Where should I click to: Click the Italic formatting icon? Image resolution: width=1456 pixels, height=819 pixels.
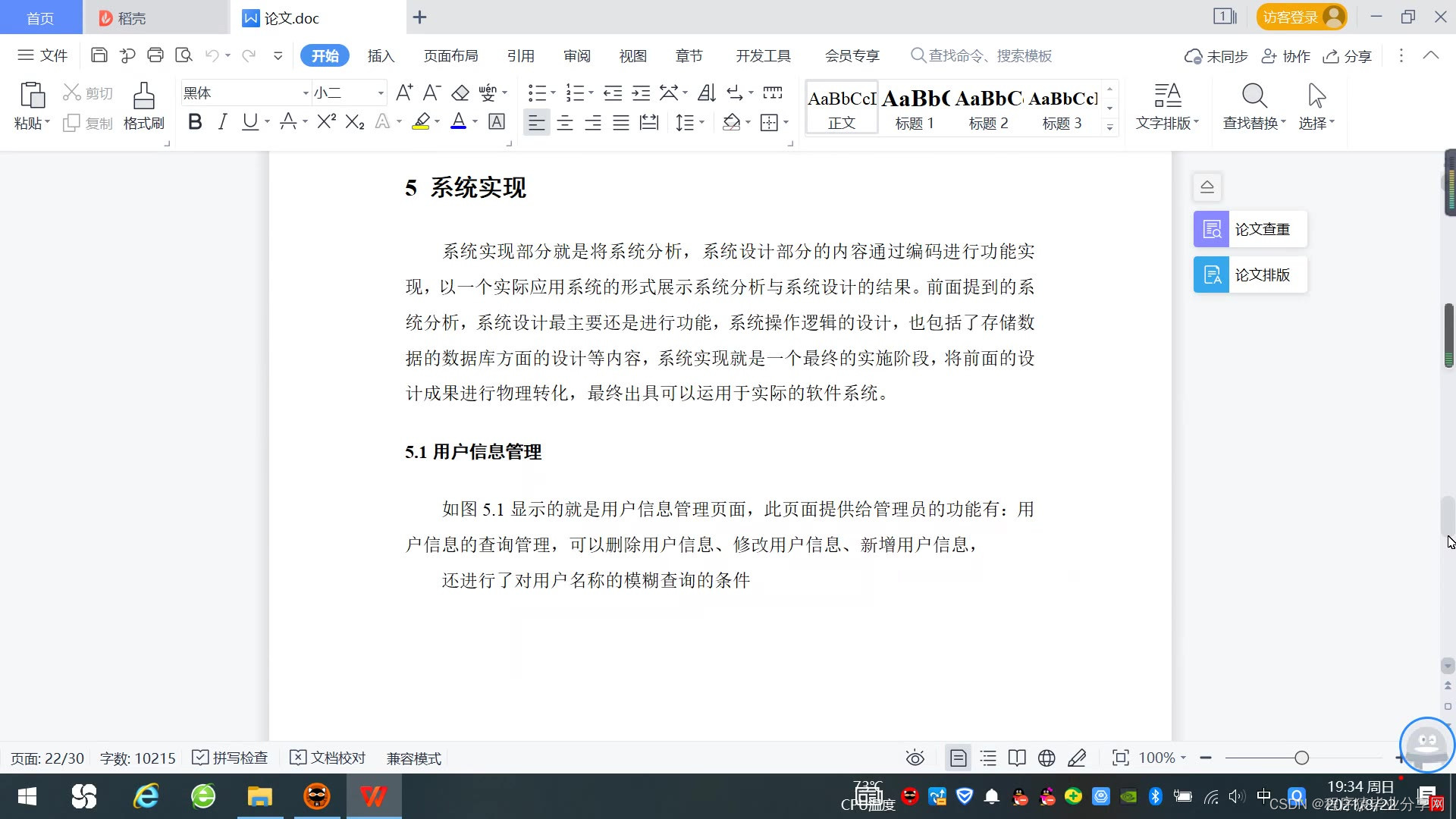(x=222, y=122)
